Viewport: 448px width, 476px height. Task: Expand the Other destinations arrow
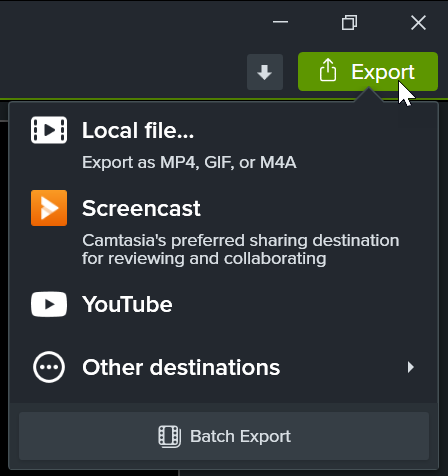click(x=411, y=367)
